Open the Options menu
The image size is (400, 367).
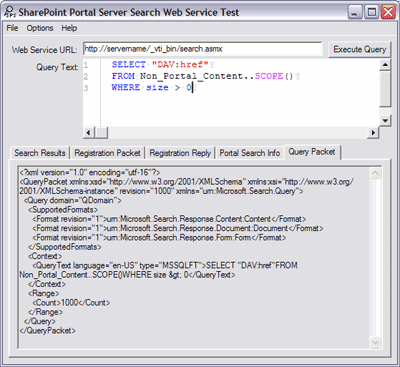click(x=40, y=28)
